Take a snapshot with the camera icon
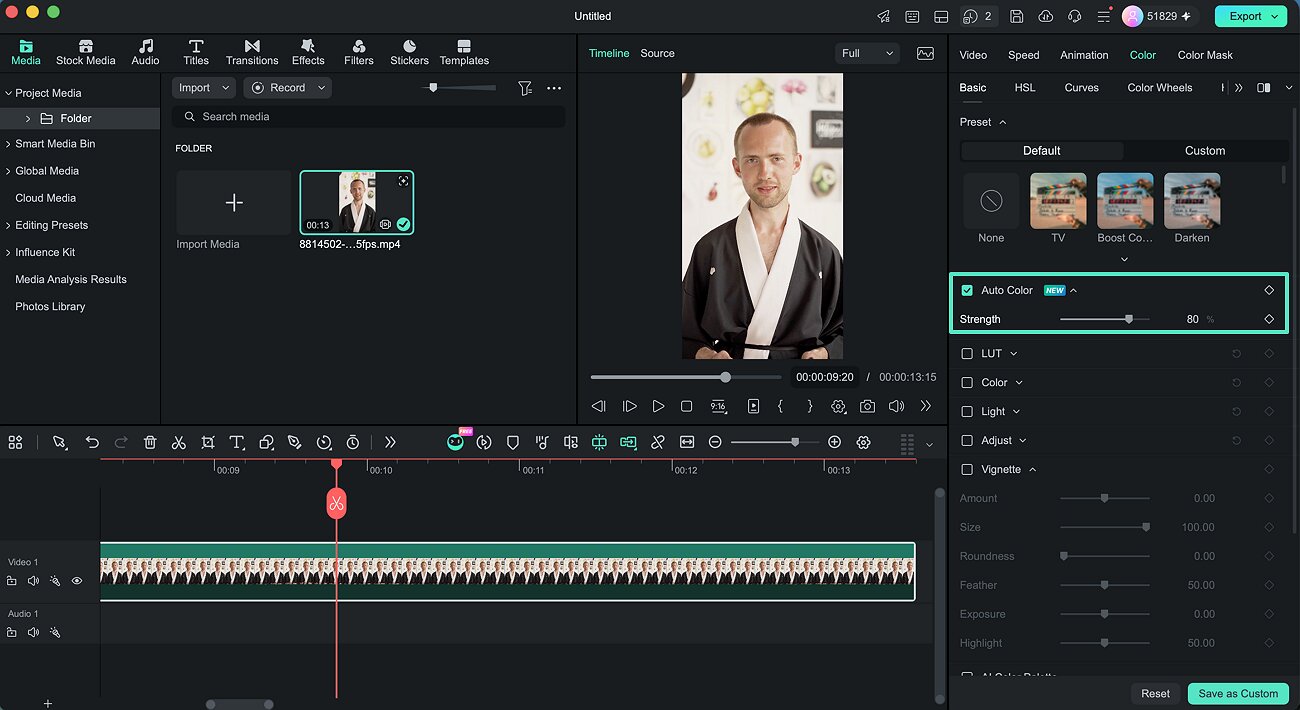Viewport: 1300px width, 710px height. click(x=867, y=406)
